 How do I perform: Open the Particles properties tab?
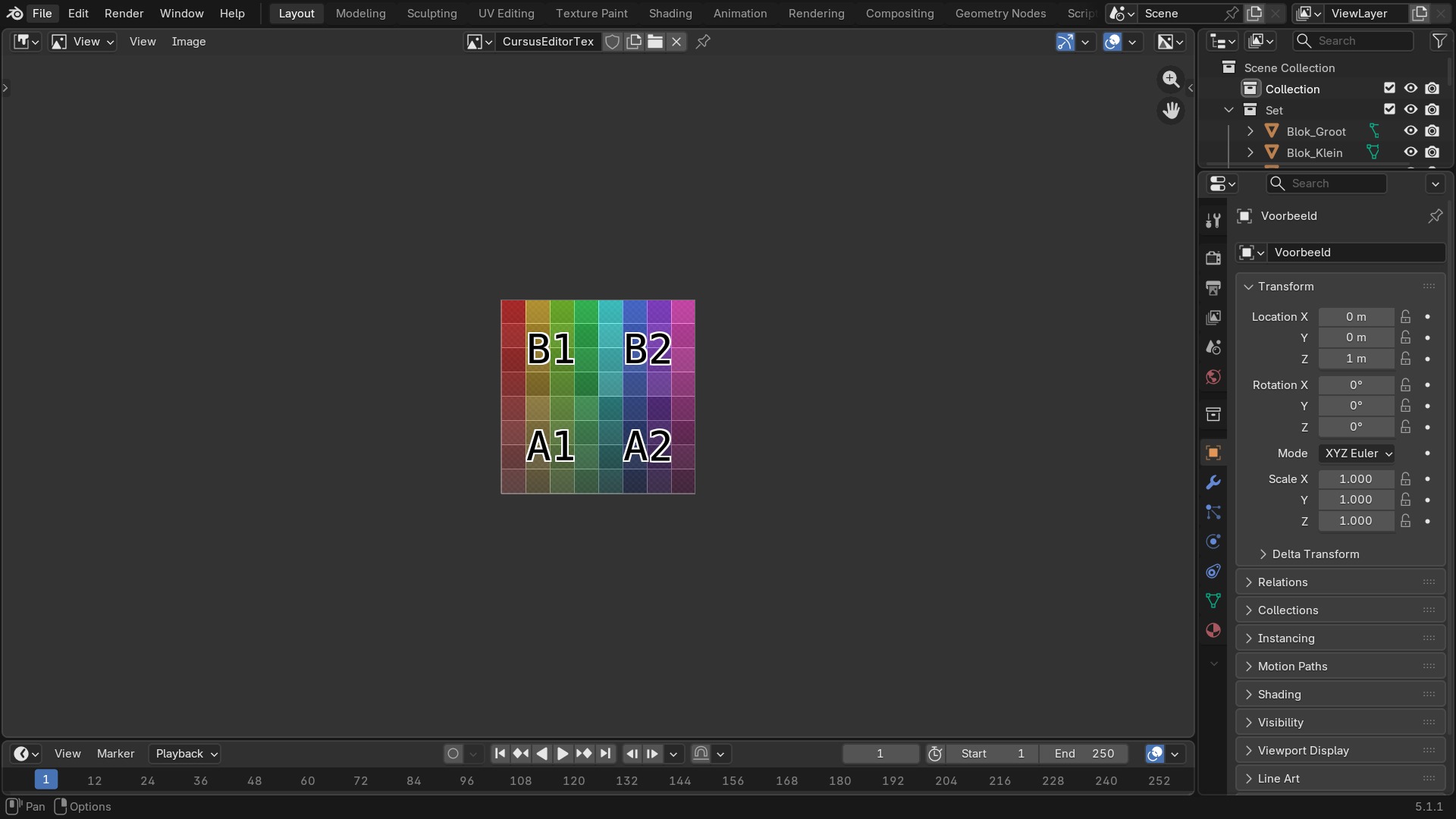click(1213, 512)
